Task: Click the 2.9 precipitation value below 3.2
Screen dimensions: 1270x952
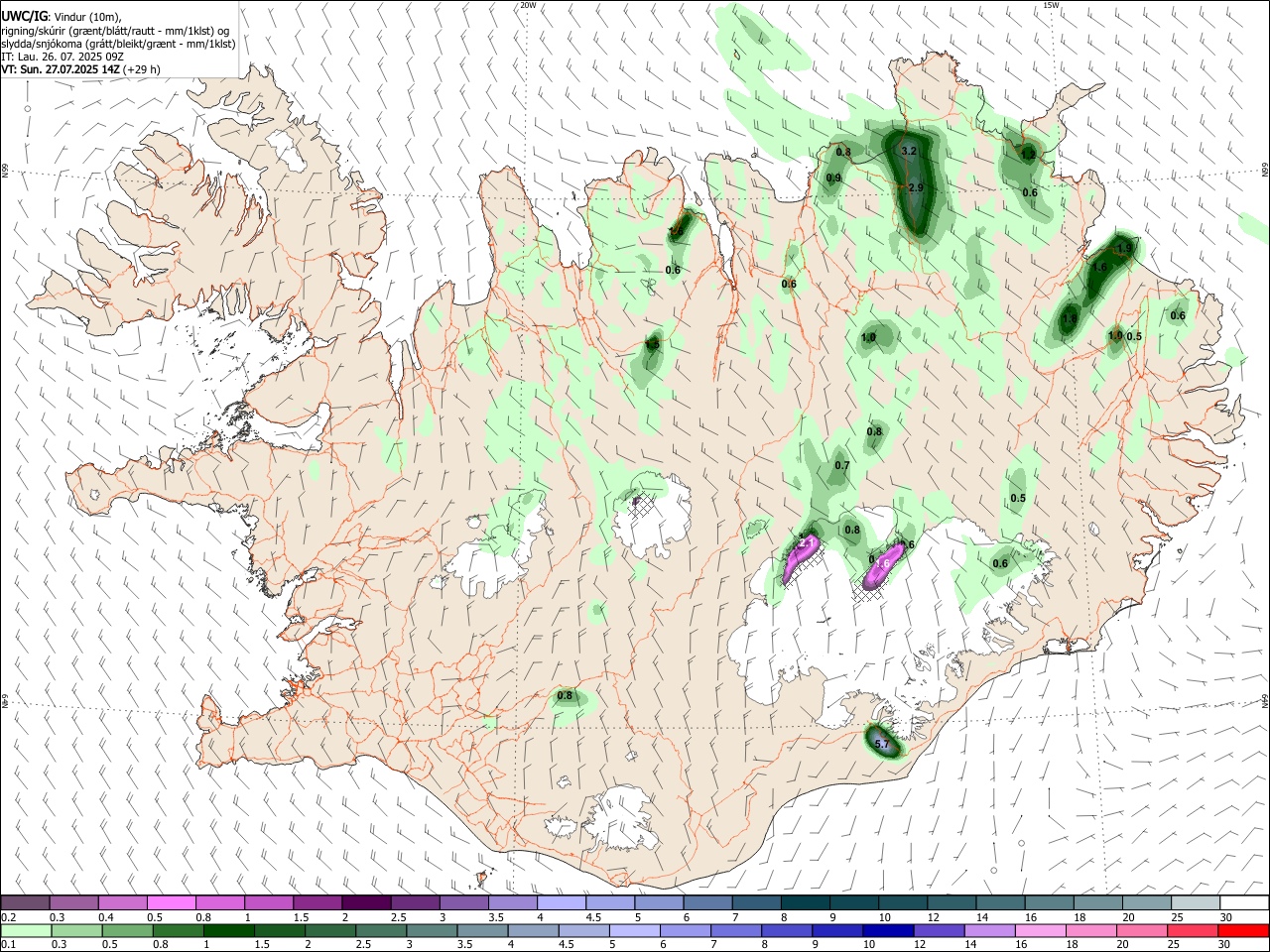Action: [916, 187]
